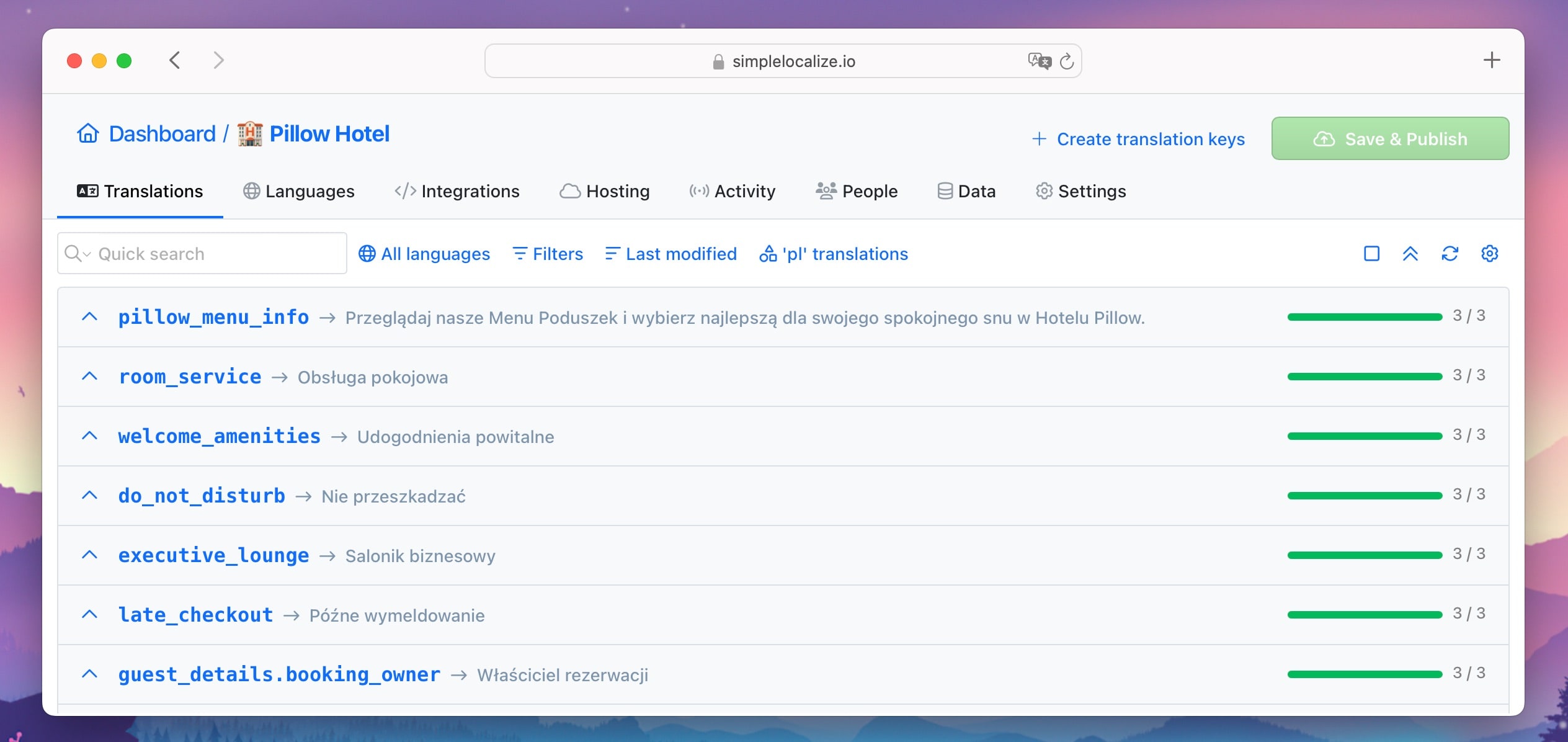
Task: Reload the page with the refresh icon
Action: click(1067, 61)
